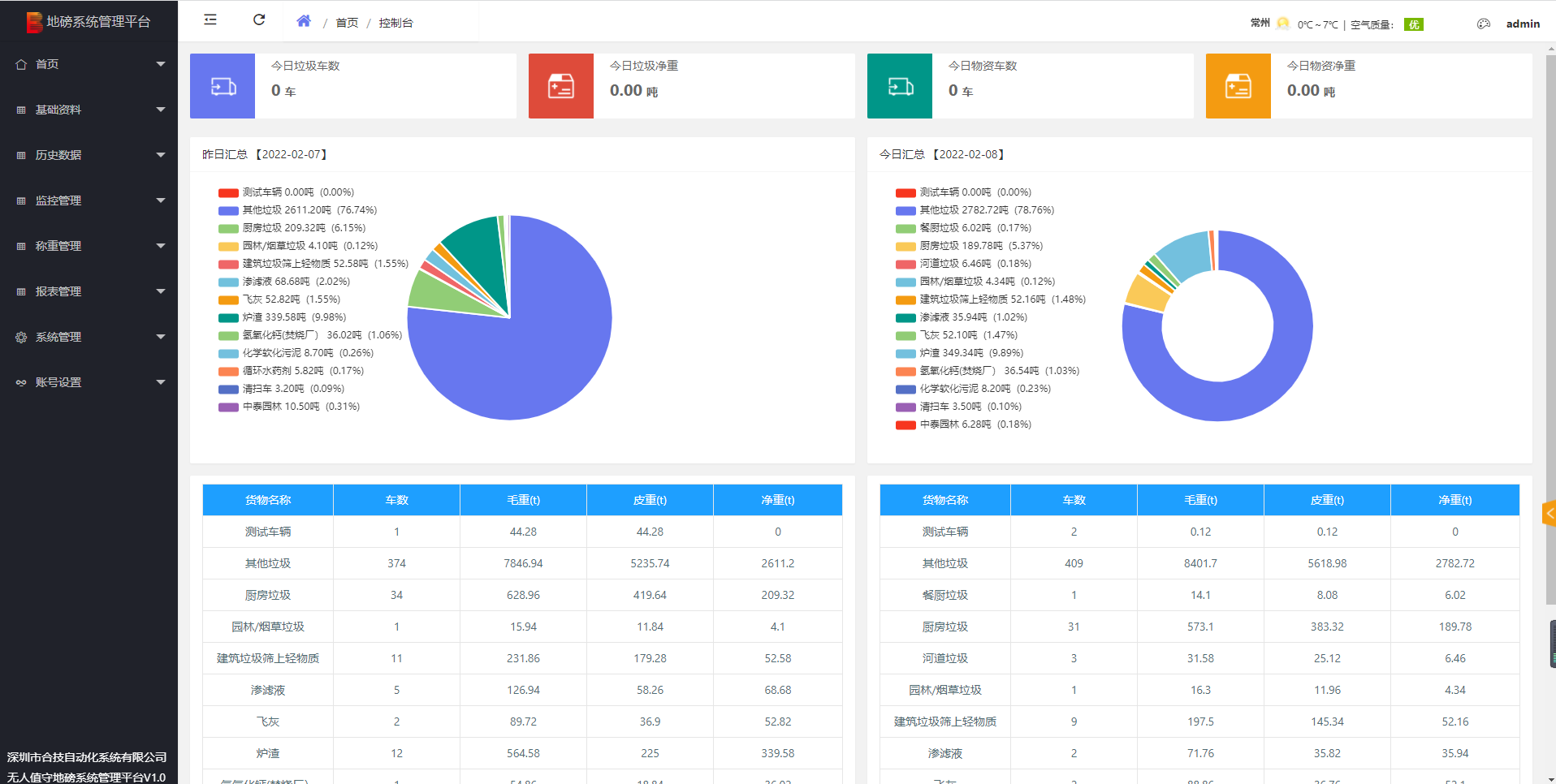
Task: Click the 7846.94 gross weight cell
Action: click(x=523, y=563)
